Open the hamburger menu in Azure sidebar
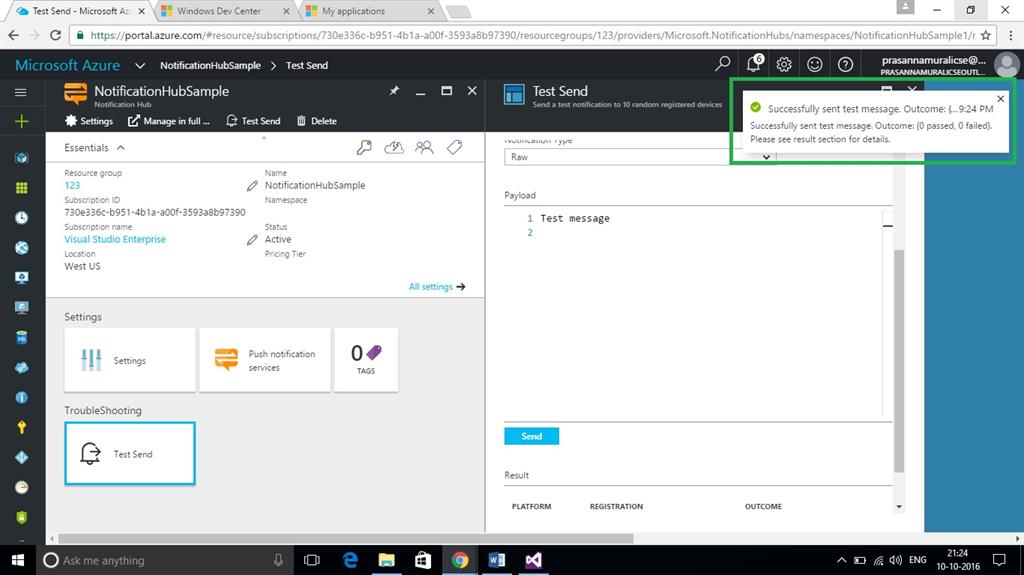Screen dimensions: 1024x575 coord(21,92)
